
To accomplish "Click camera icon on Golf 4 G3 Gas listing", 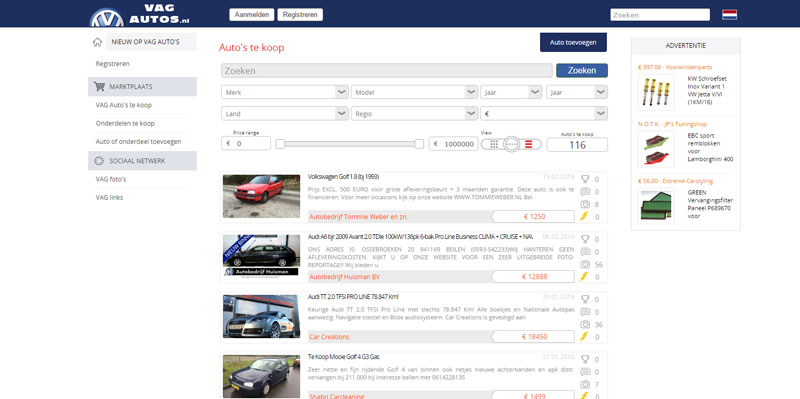I will click(585, 385).
